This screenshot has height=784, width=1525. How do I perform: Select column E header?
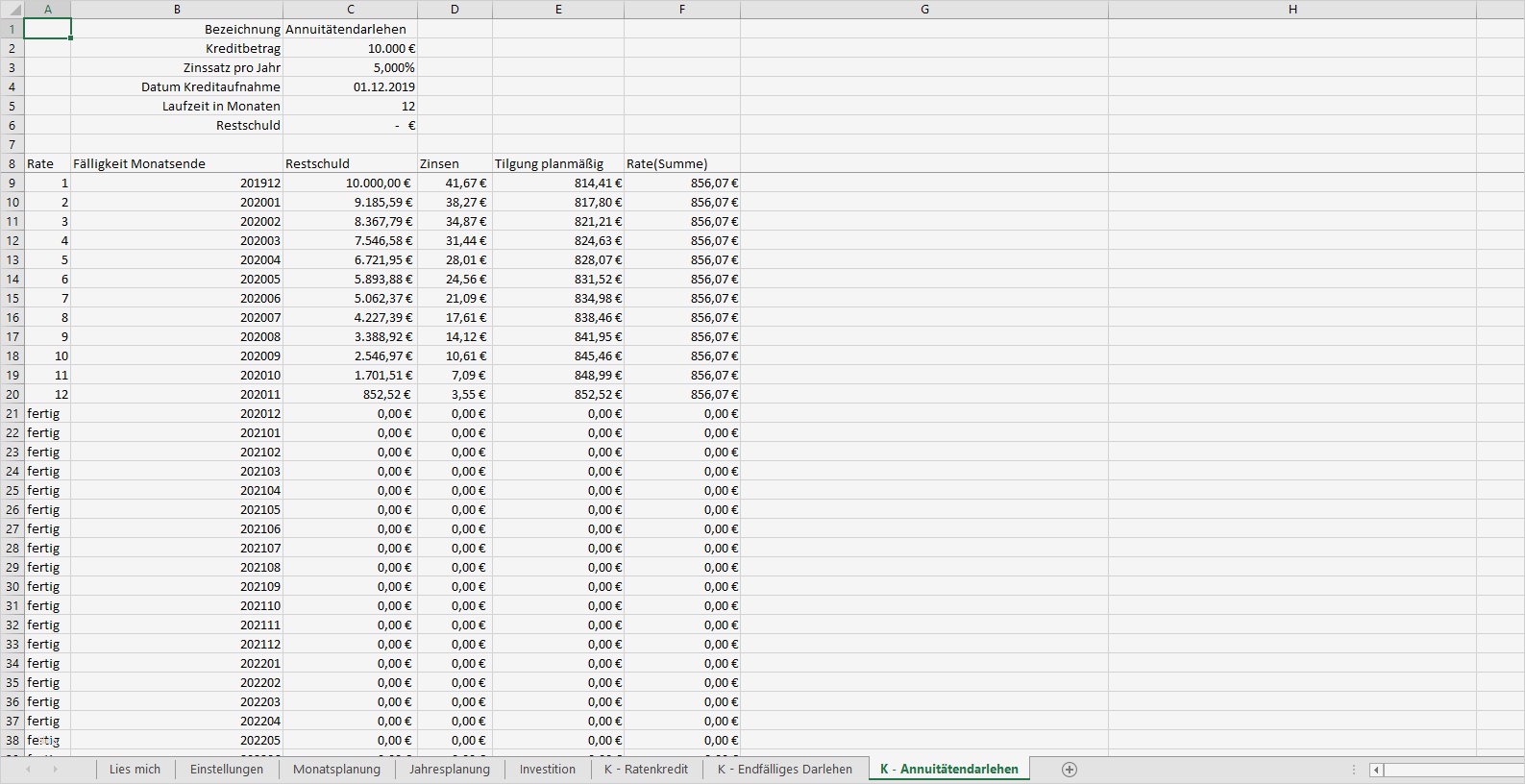coord(558,9)
